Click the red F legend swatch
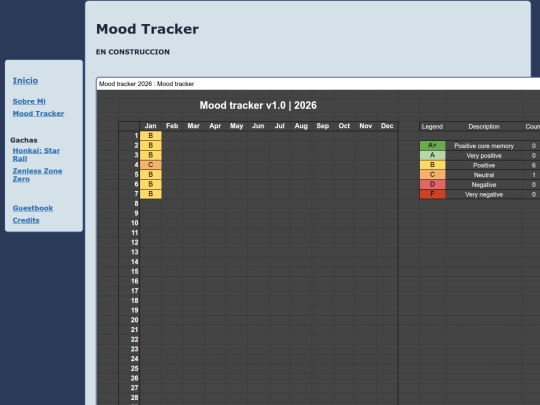The height and width of the screenshot is (405, 540). pos(432,194)
